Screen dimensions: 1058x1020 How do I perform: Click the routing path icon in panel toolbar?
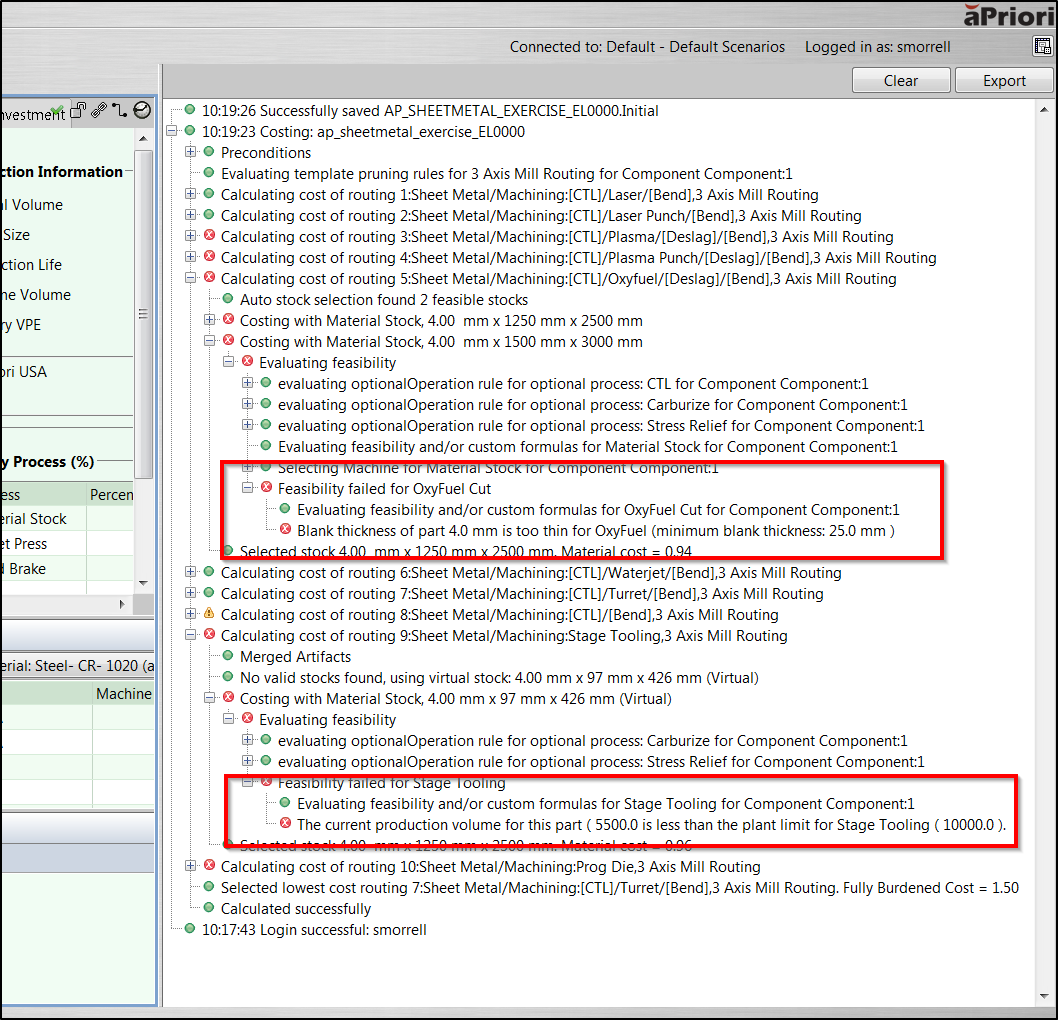(119, 110)
